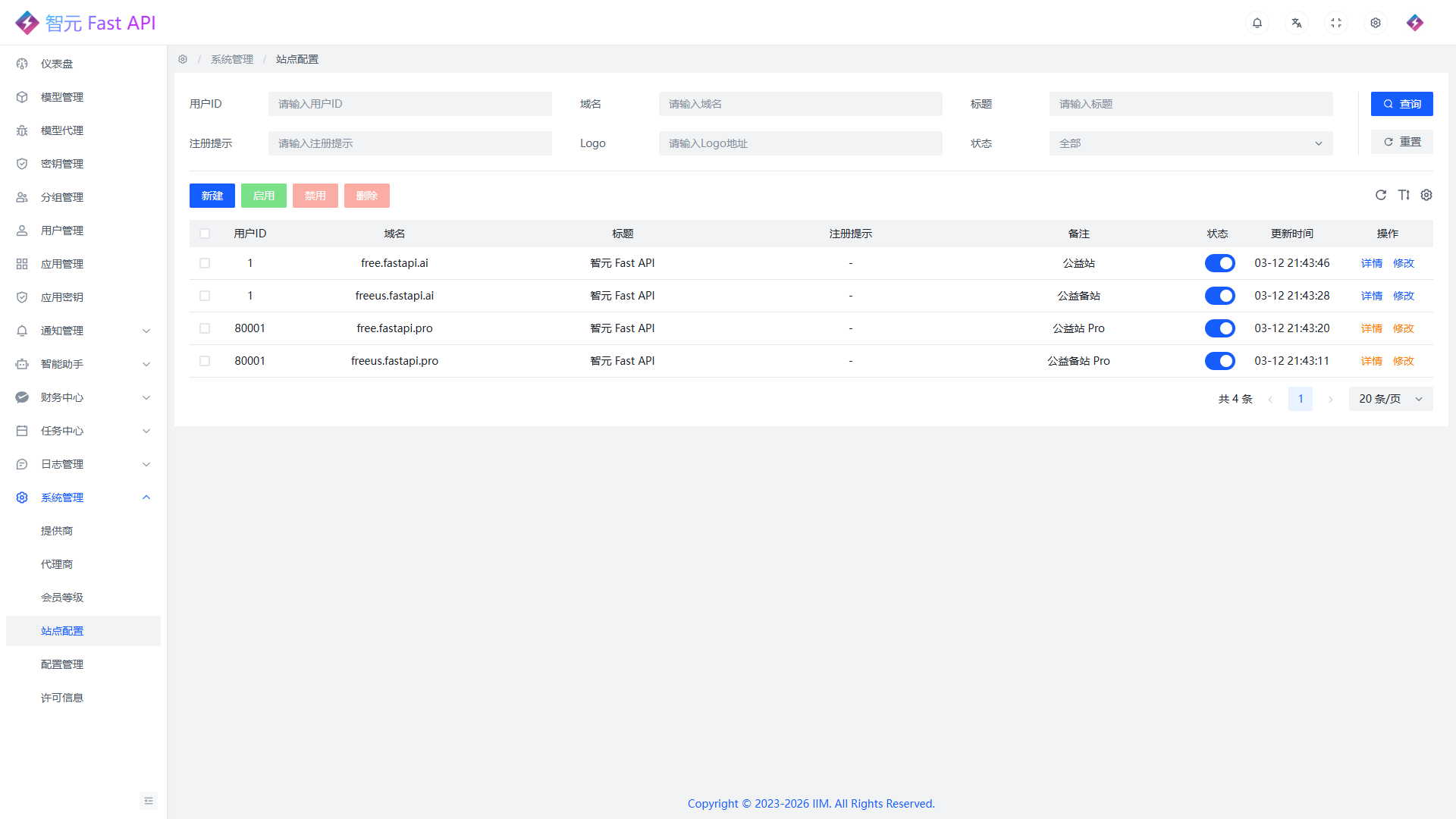The width and height of the screenshot is (1456, 819).
Task: Collapse the sidebar menu icon
Action: (x=149, y=801)
